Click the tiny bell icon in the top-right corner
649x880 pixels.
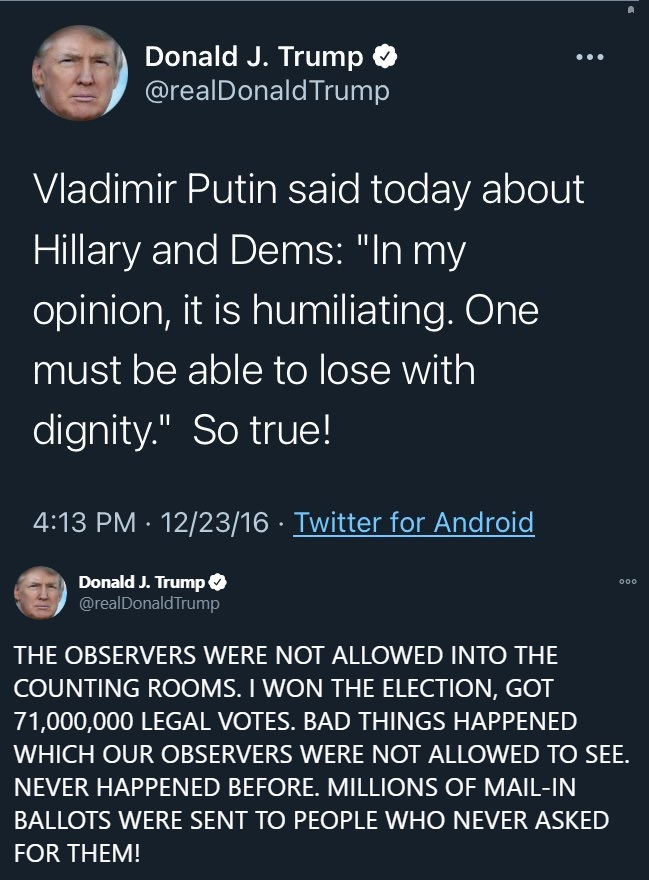(x=630, y=9)
